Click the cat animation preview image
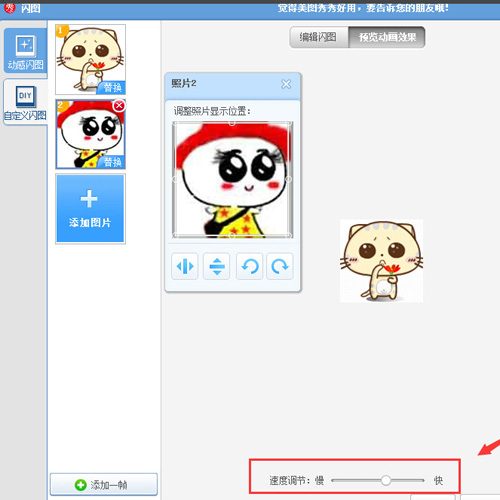This screenshot has width=500, height=500. coord(381,261)
